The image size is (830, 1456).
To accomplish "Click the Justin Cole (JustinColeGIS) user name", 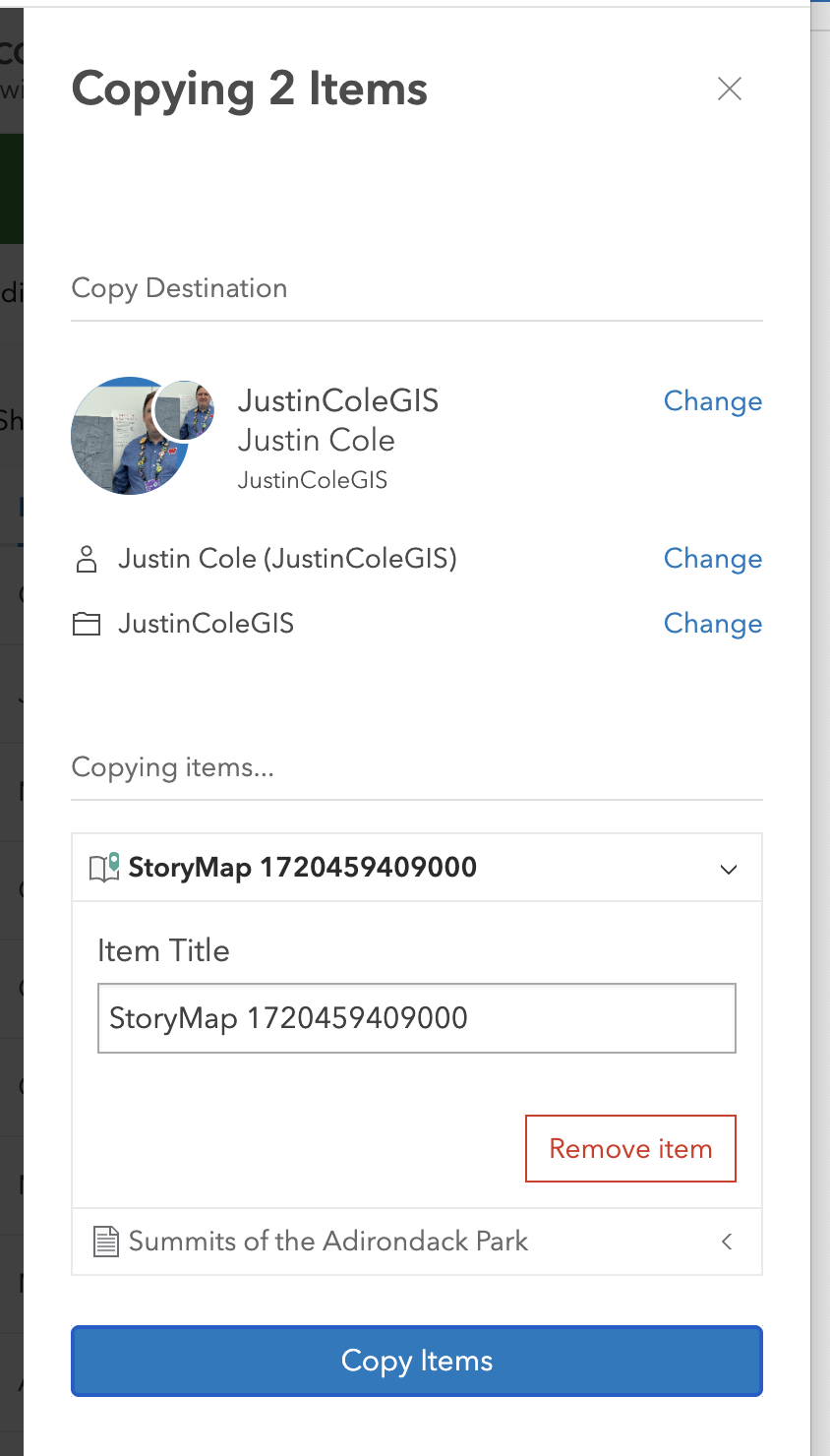I will (x=287, y=559).
